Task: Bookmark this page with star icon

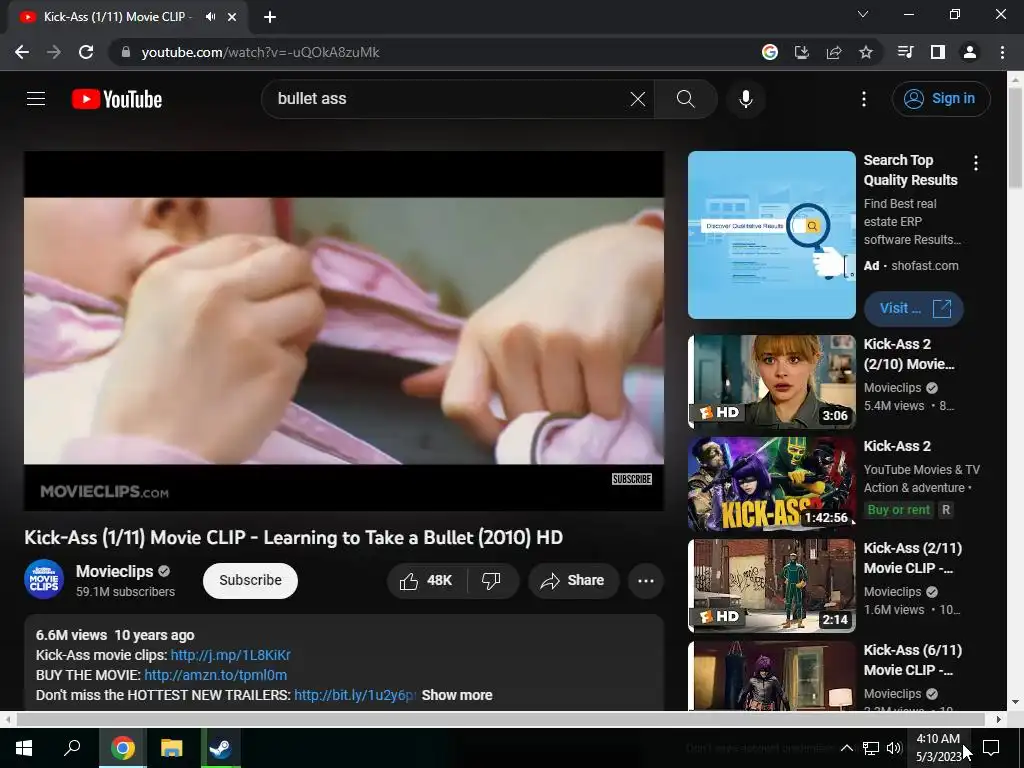Action: (865, 52)
